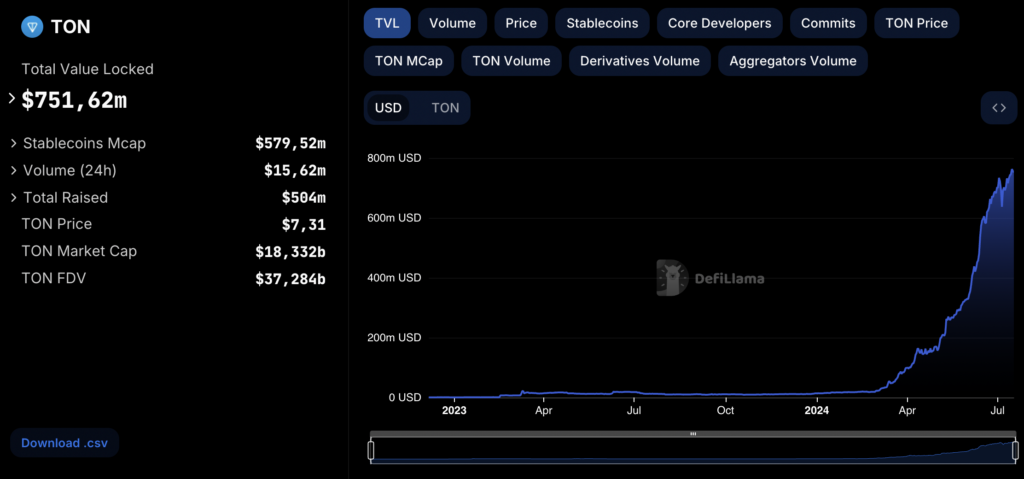Toggle the Price chart metric
Screen dimensions: 1024x479
pyautogui.click(x=521, y=24)
